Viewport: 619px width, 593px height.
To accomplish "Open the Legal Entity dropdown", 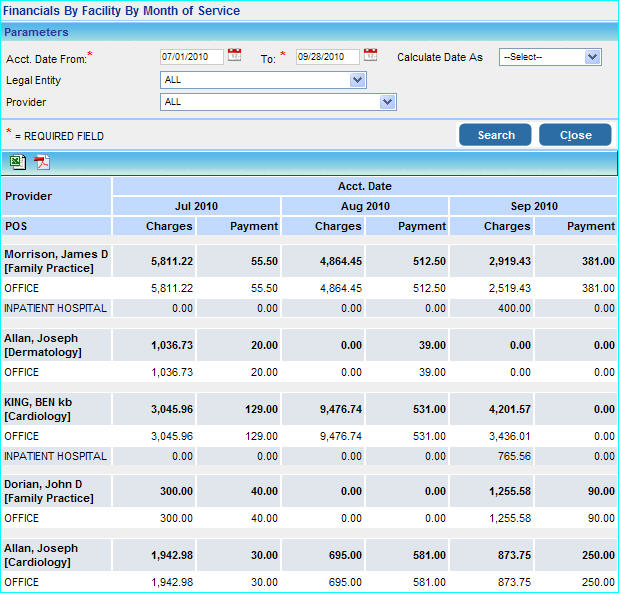I will 357,80.
